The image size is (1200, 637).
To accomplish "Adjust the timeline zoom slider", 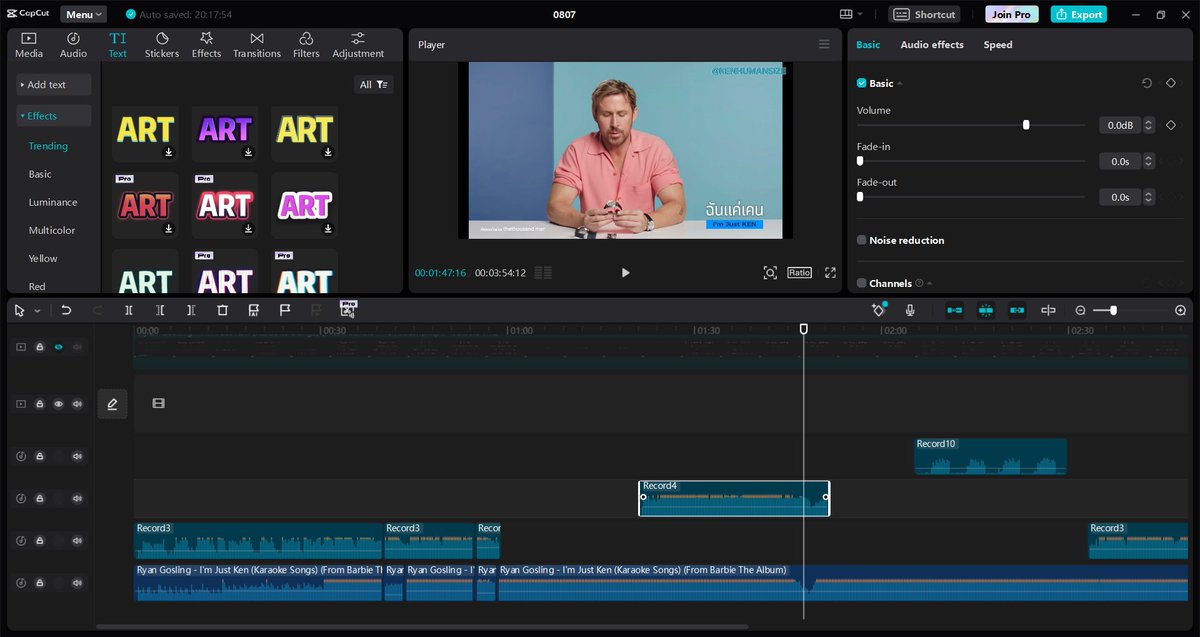I will tap(1113, 311).
